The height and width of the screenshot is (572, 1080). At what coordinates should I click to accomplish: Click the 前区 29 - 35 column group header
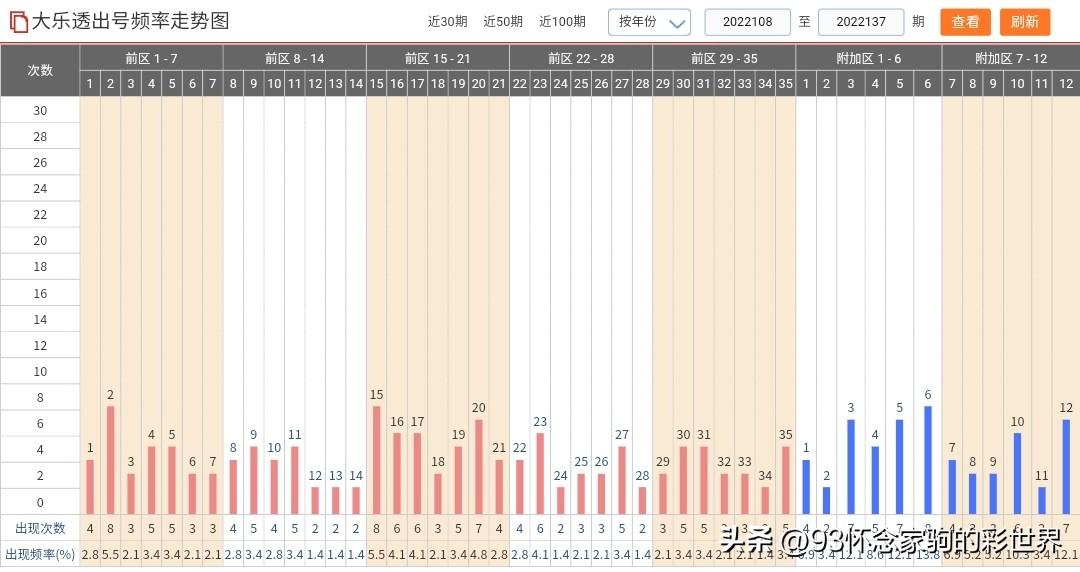coord(724,59)
